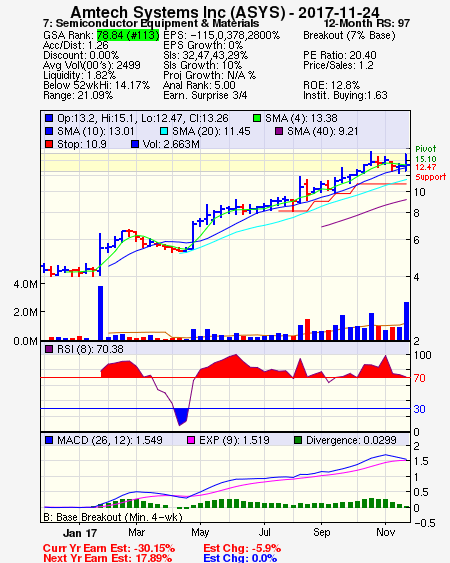Click the latest November volume bar
Image resolution: width=450 pixels, height=563 pixels.
click(407, 321)
